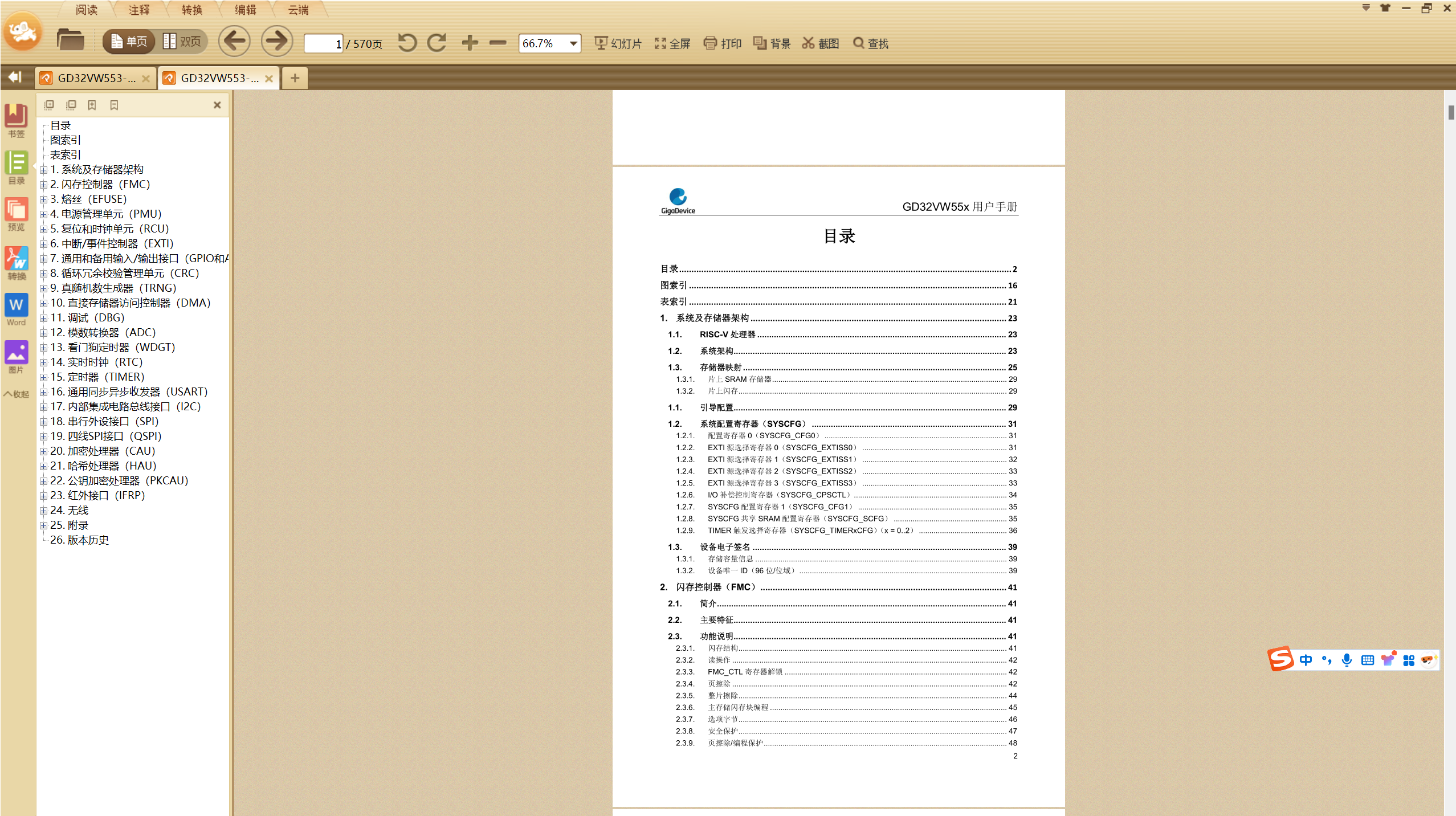The width and height of the screenshot is (1456, 816).
Task: Rotate page counterclockwise
Action: click(407, 43)
